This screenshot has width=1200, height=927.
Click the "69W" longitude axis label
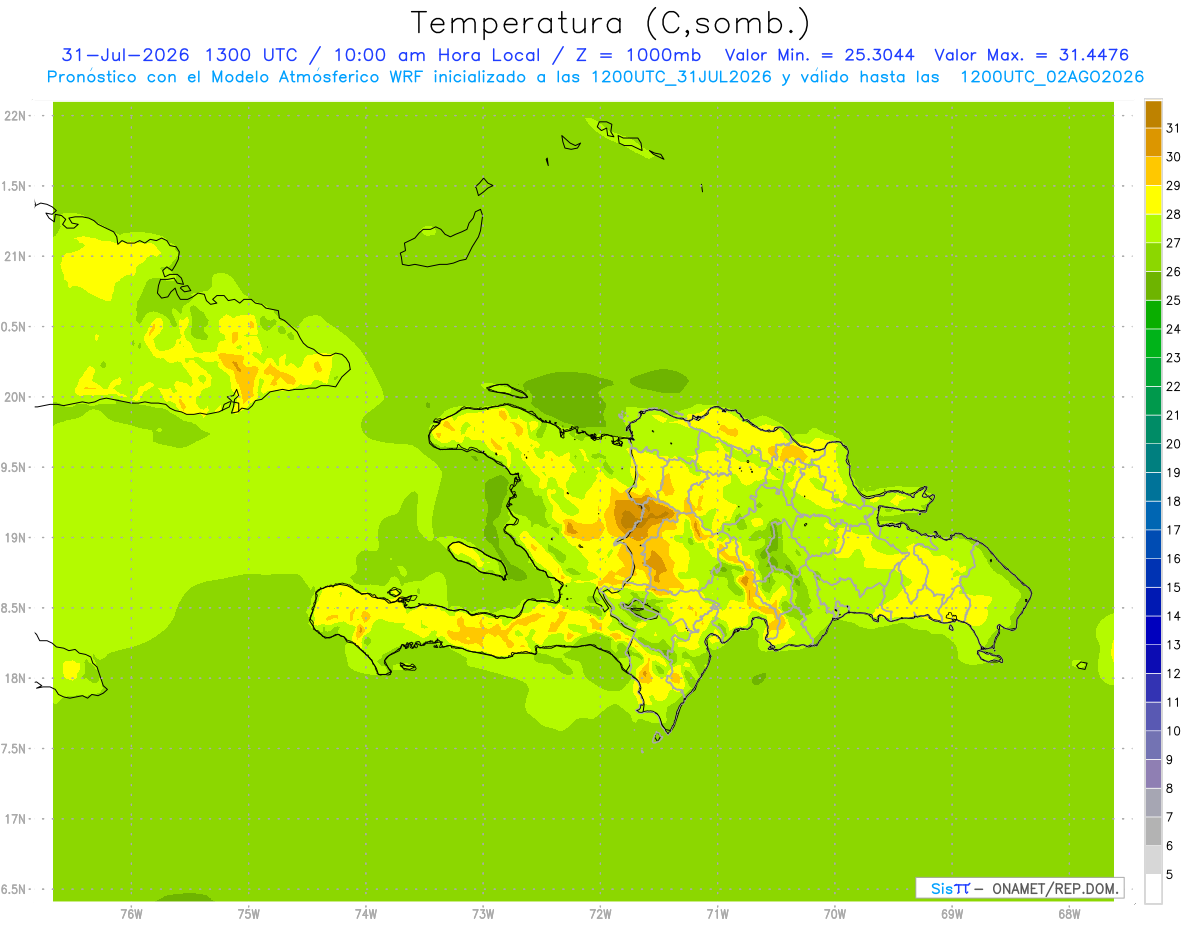[x=951, y=914]
